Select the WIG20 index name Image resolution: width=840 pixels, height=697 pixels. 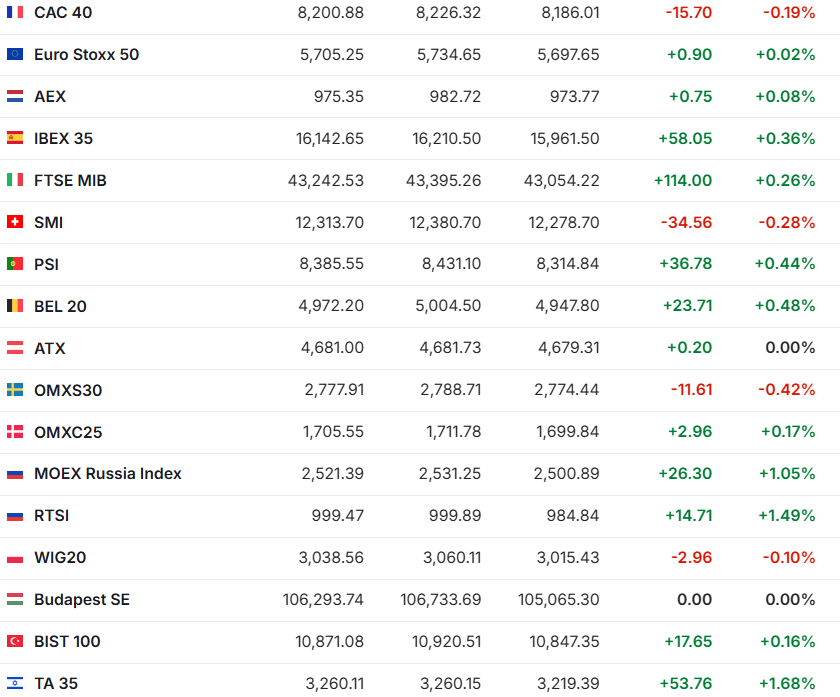60,558
